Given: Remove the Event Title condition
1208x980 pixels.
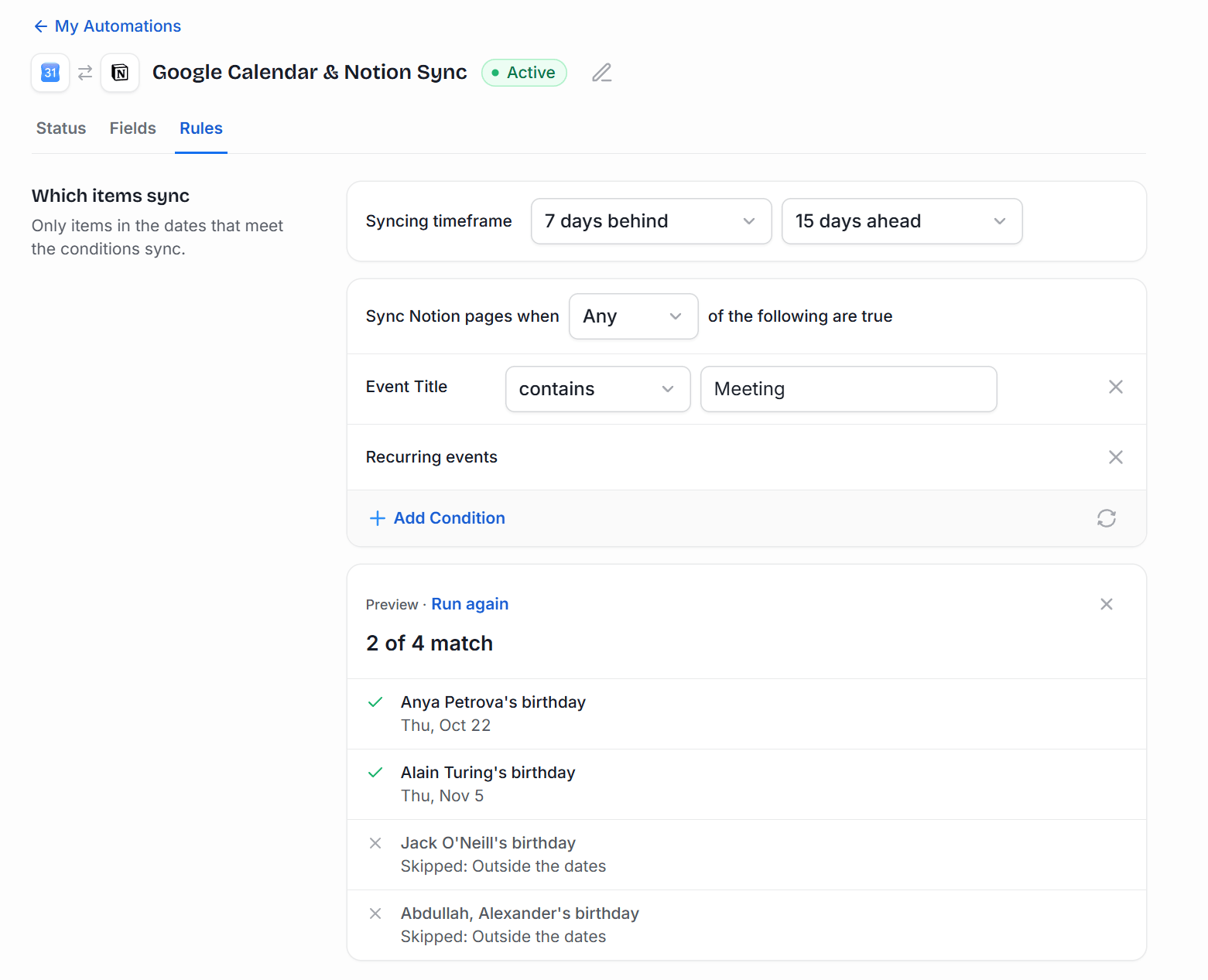Looking at the screenshot, I should coord(1115,387).
